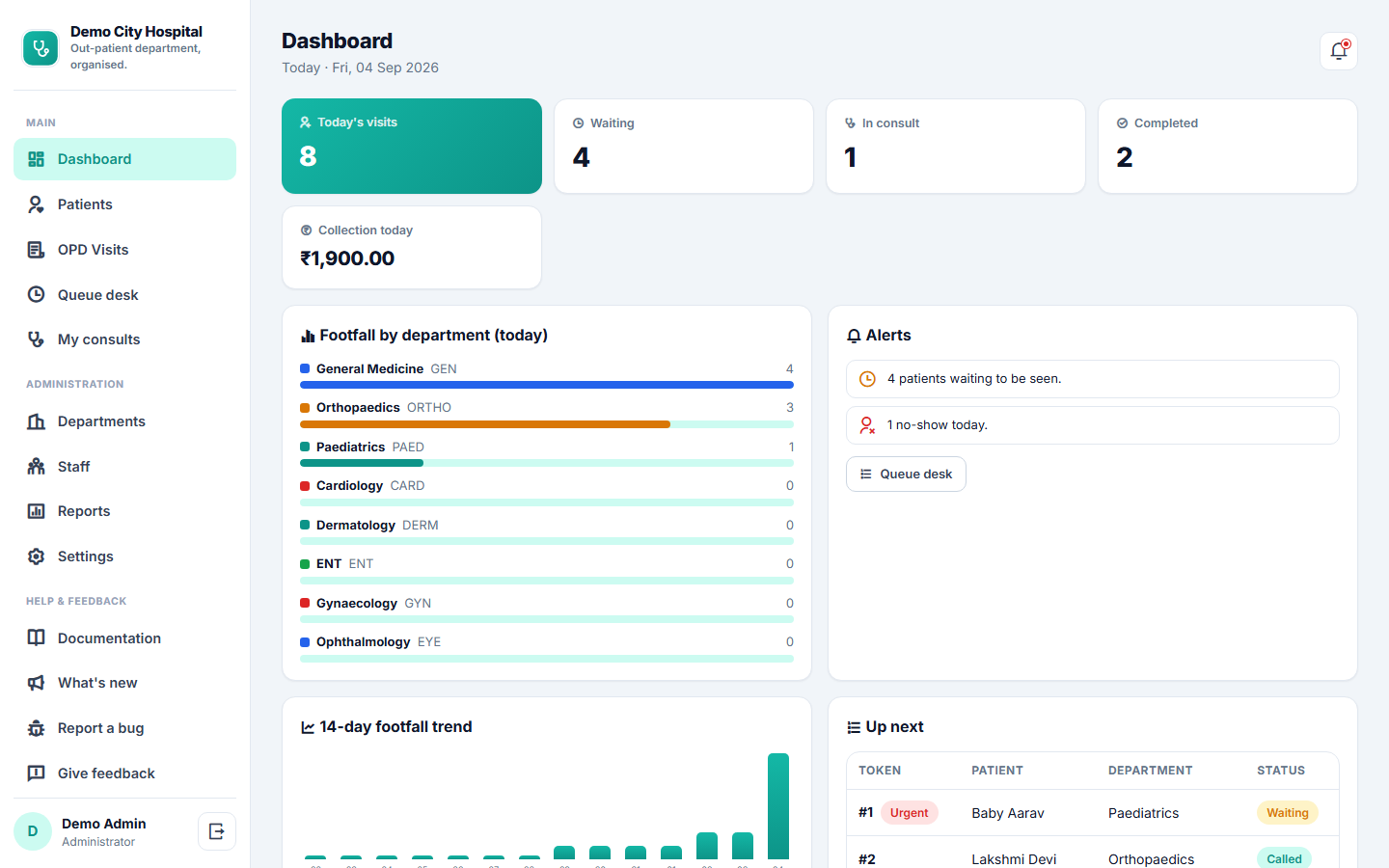Click the Waiting status badge for Baby Aarav
The width and height of the screenshot is (1389, 868).
pos(1288,813)
